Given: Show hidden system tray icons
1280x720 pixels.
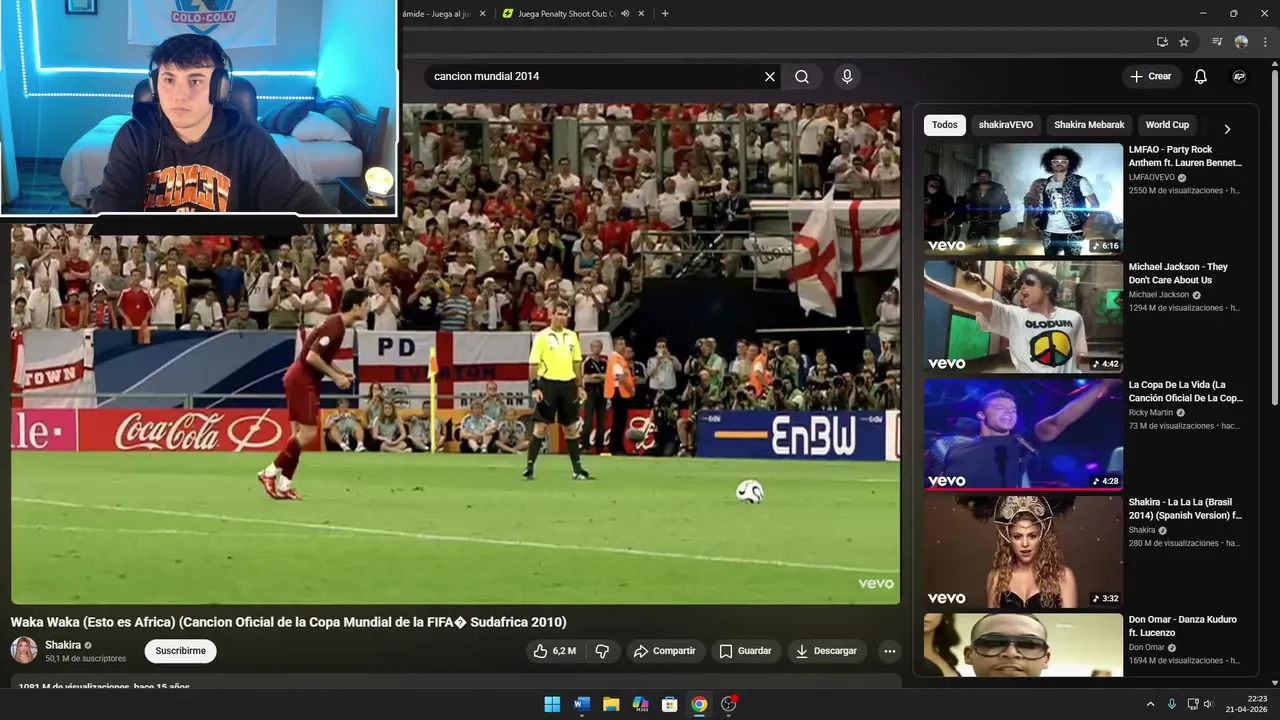Looking at the screenshot, I should tap(1150, 704).
